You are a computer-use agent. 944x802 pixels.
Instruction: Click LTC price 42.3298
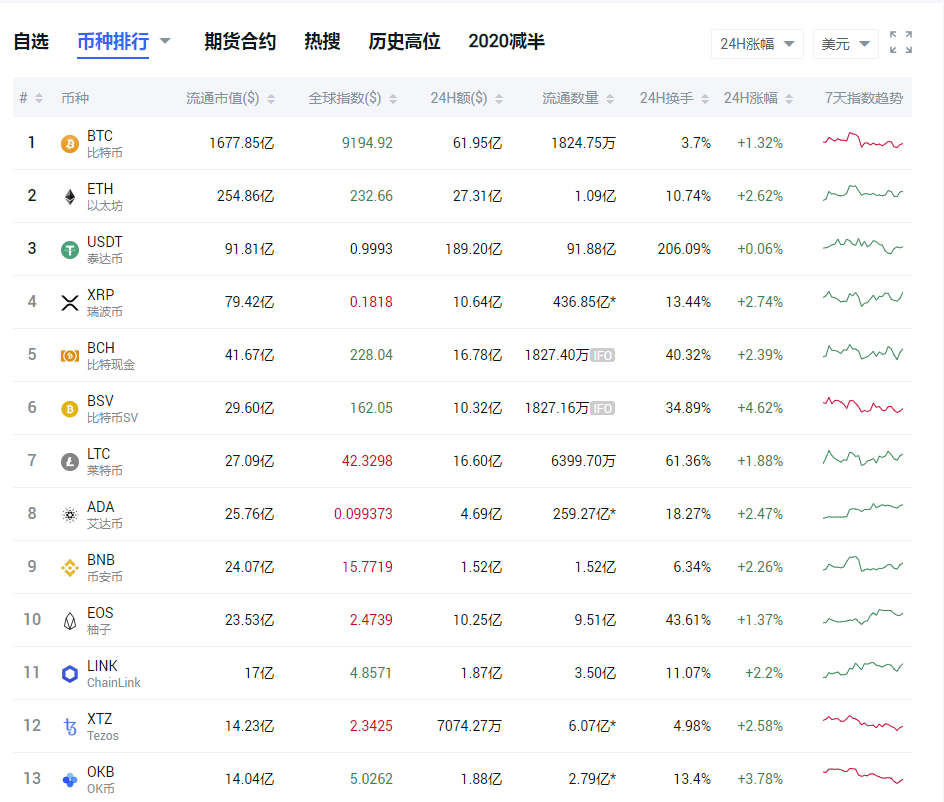pyautogui.click(x=367, y=461)
